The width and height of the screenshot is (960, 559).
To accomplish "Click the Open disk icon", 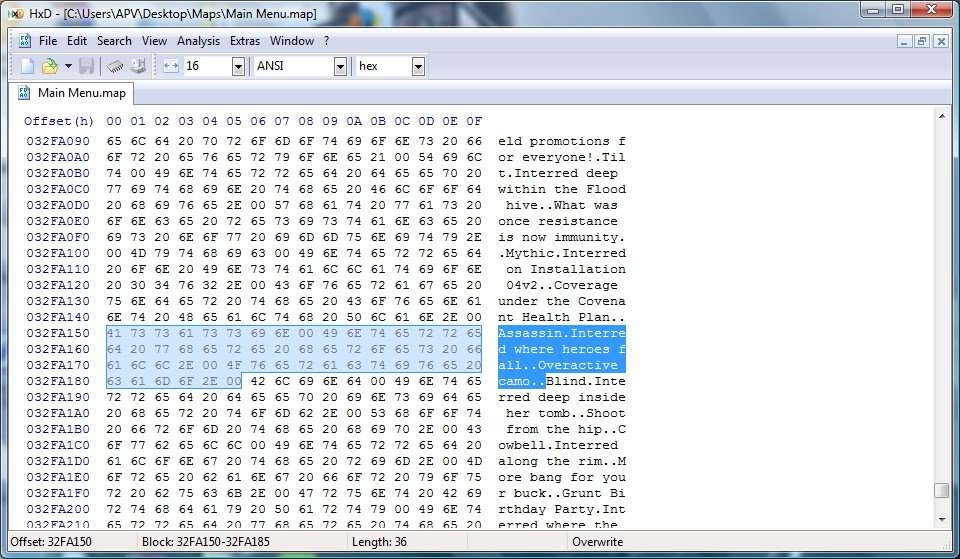I will coord(137,66).
